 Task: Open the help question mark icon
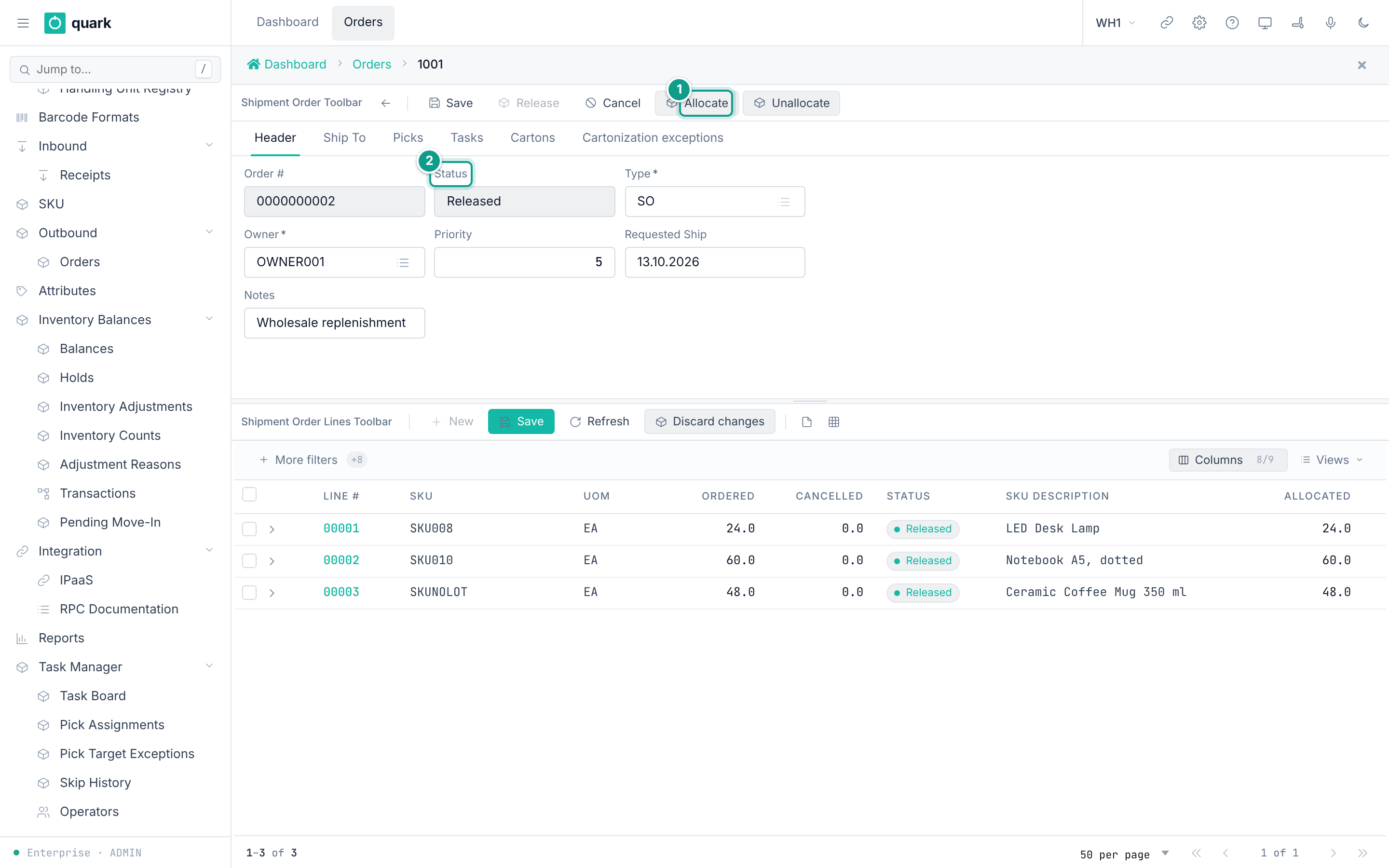tap(1232, 23)
